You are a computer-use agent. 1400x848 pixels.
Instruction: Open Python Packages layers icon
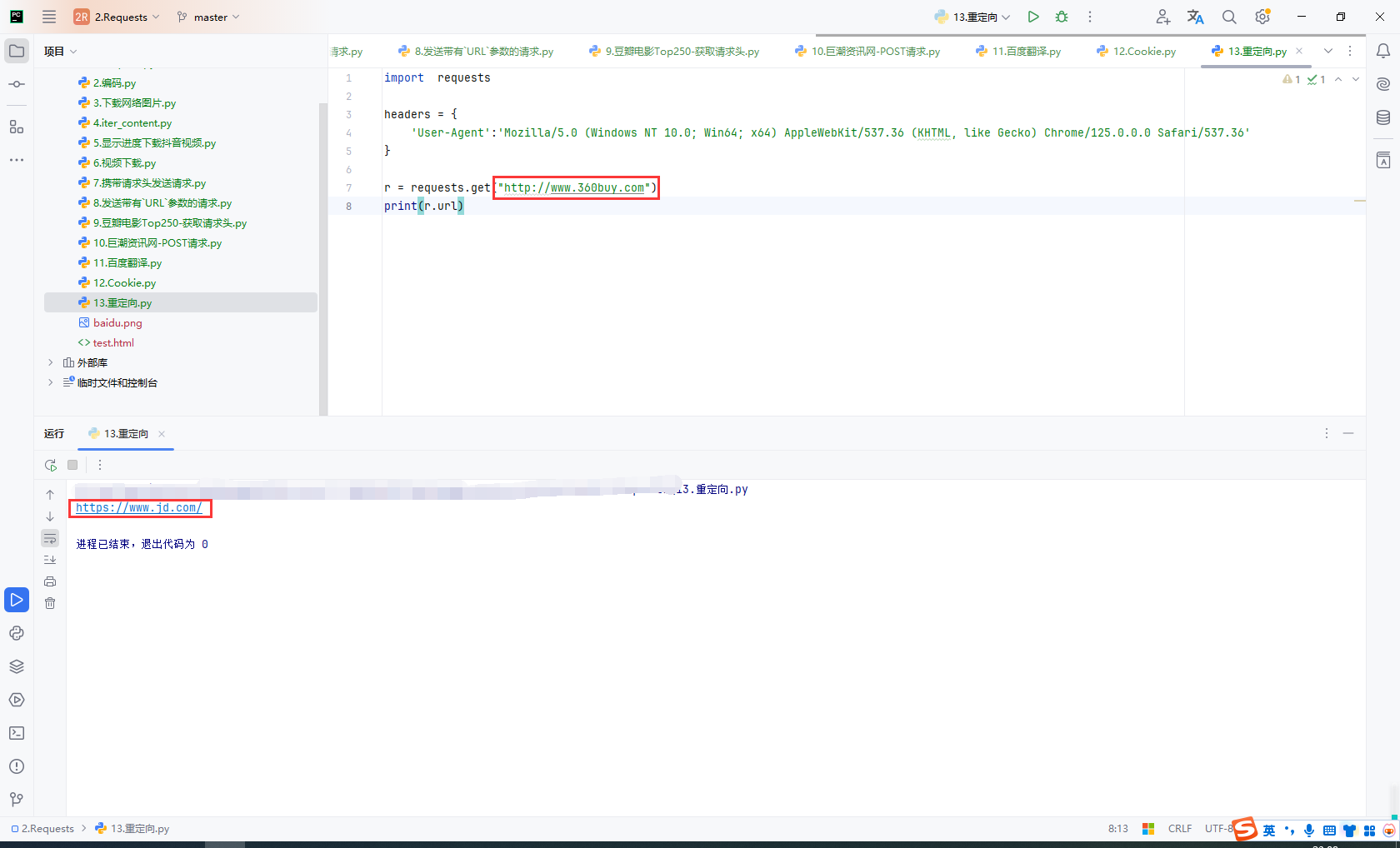point(17,666)
